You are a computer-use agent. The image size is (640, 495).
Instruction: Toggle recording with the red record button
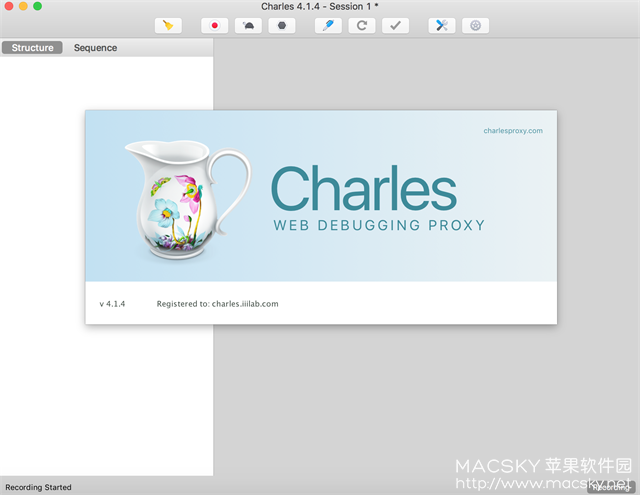(x=214, y=26)
